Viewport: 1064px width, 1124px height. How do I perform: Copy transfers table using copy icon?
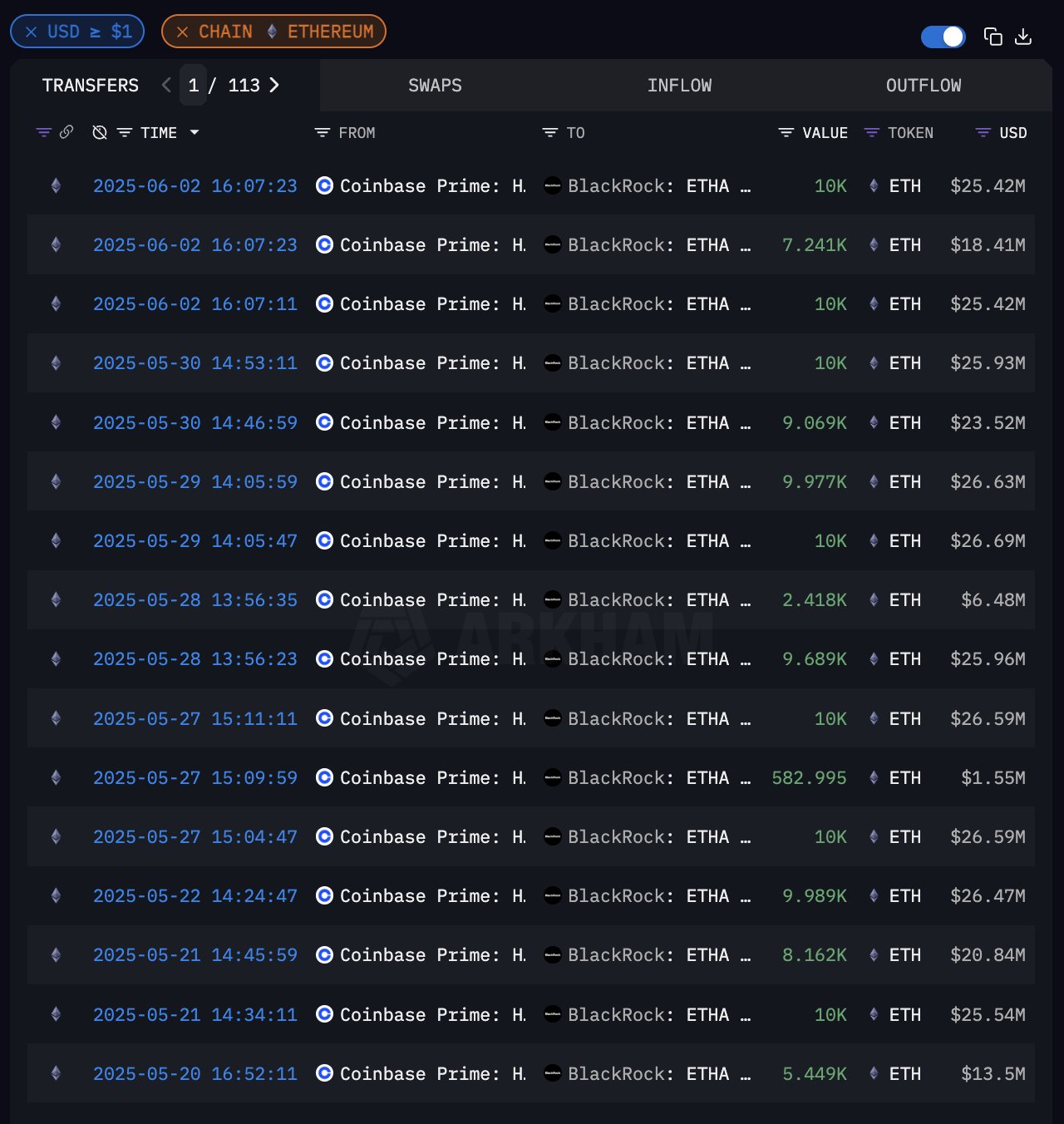(x=993, y=37)
